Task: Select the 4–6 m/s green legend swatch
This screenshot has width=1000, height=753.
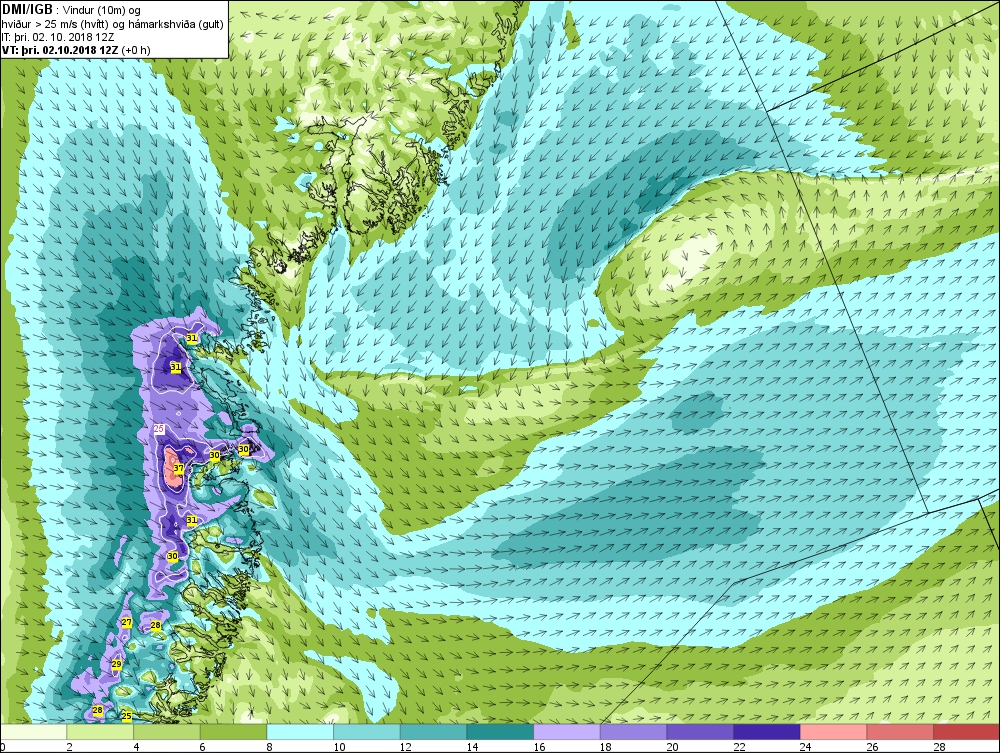Action: [x=166, y=731]
